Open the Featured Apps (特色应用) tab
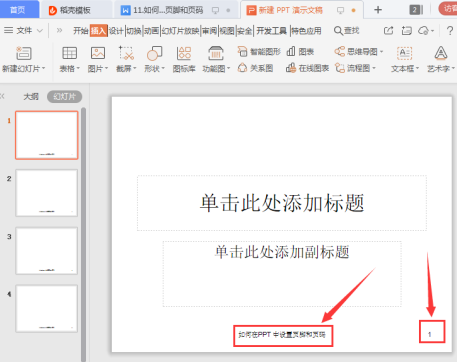This screenshot has width=457, height=362. click(307, 31)
